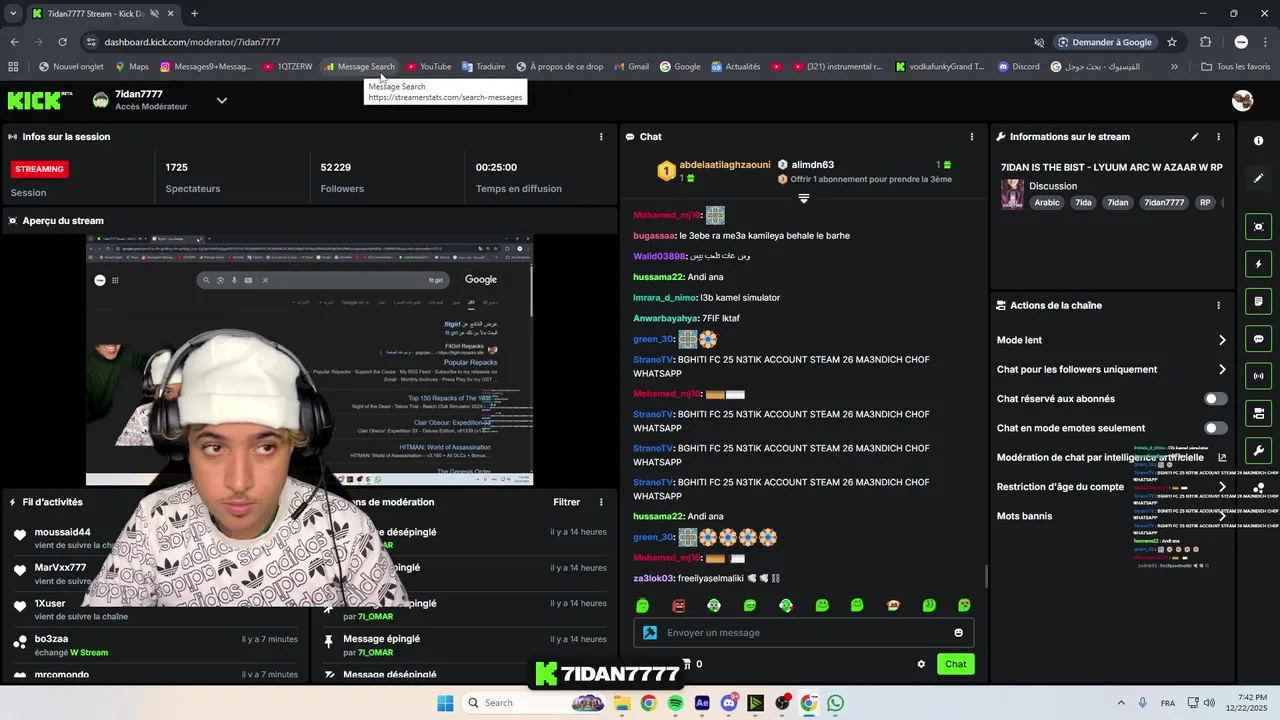Open AI chat moderation external link icon
The image size is (1280, 720).
click(1222, 457)
